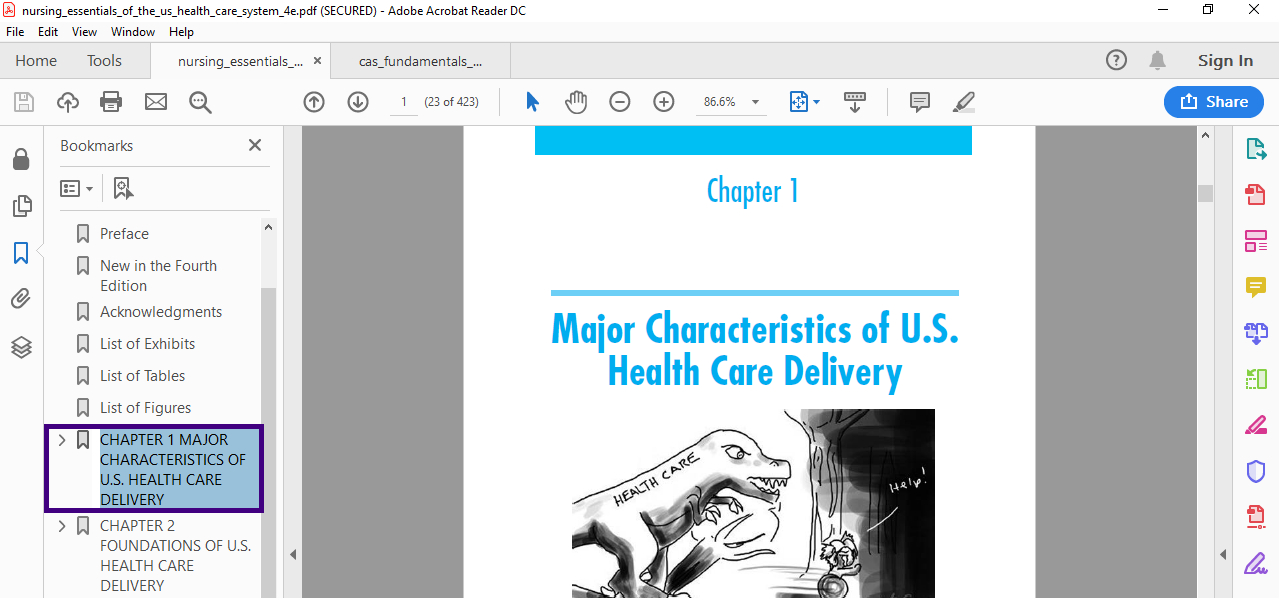Open Compress PDF tool in right pane
The height and width of the screenshot is (598, 1279).
pyautogui.click(x=1256, y=517)
